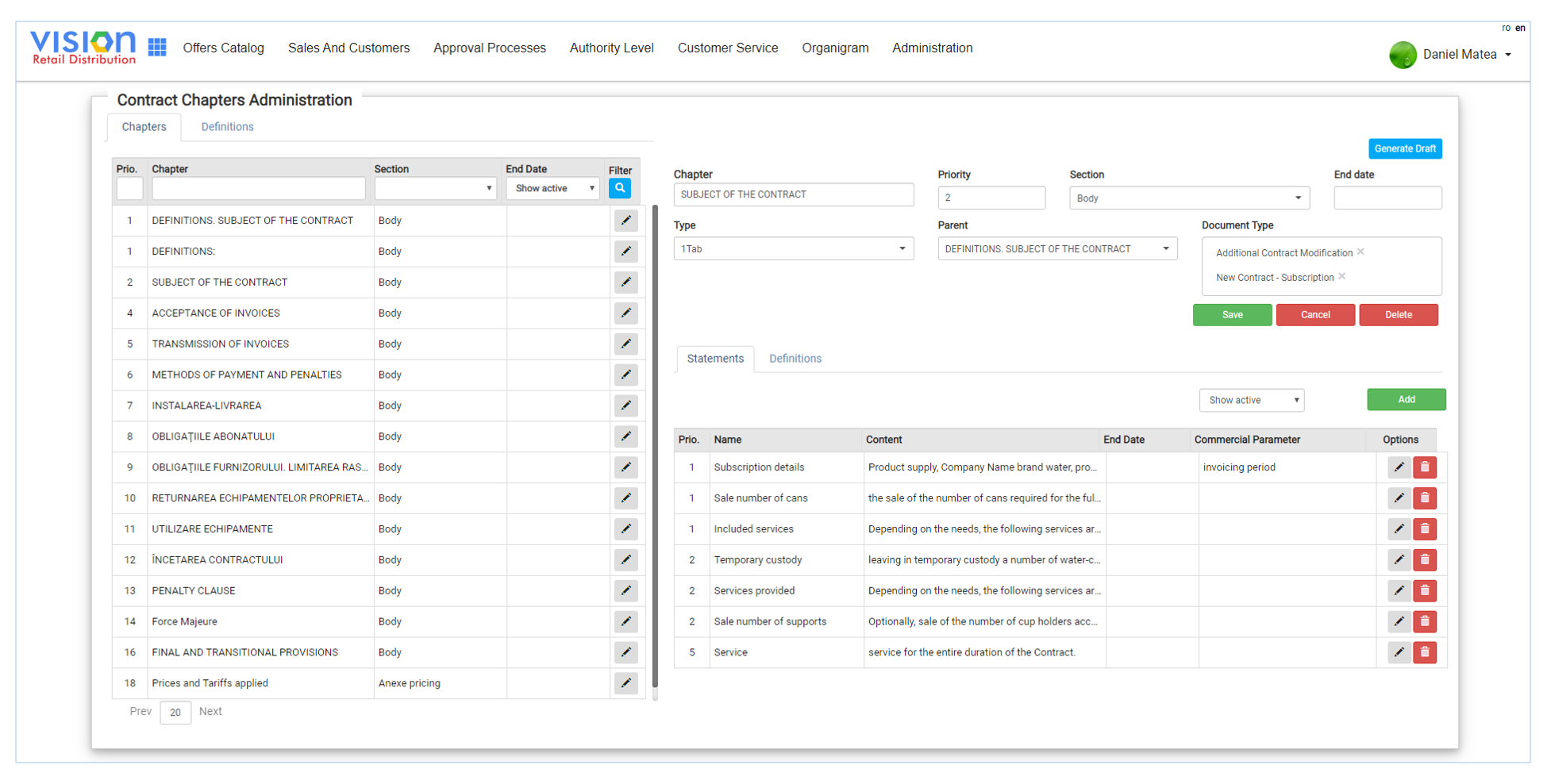This screenshot has height=784, width=1551.
Task: Open Daniel Matea user menu
Action: [1451, 55]
